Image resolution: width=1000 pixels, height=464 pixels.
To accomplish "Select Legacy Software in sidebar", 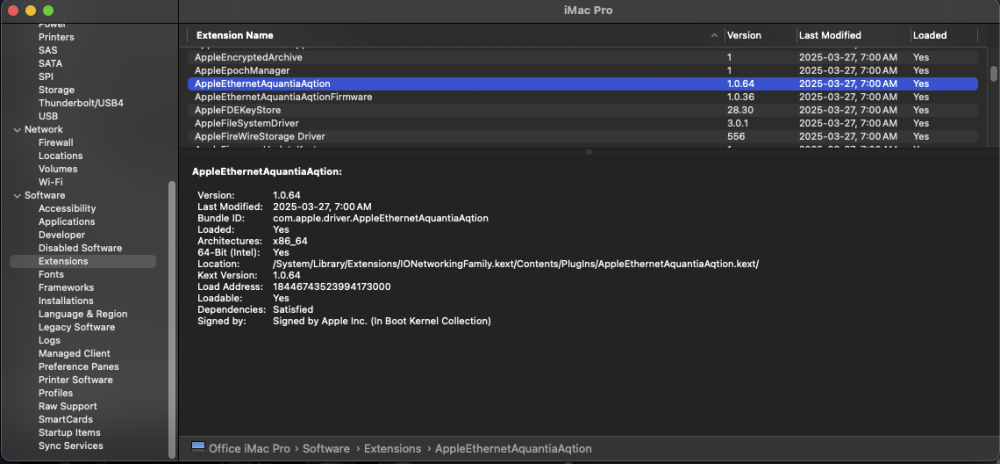I will click(77, 327).
